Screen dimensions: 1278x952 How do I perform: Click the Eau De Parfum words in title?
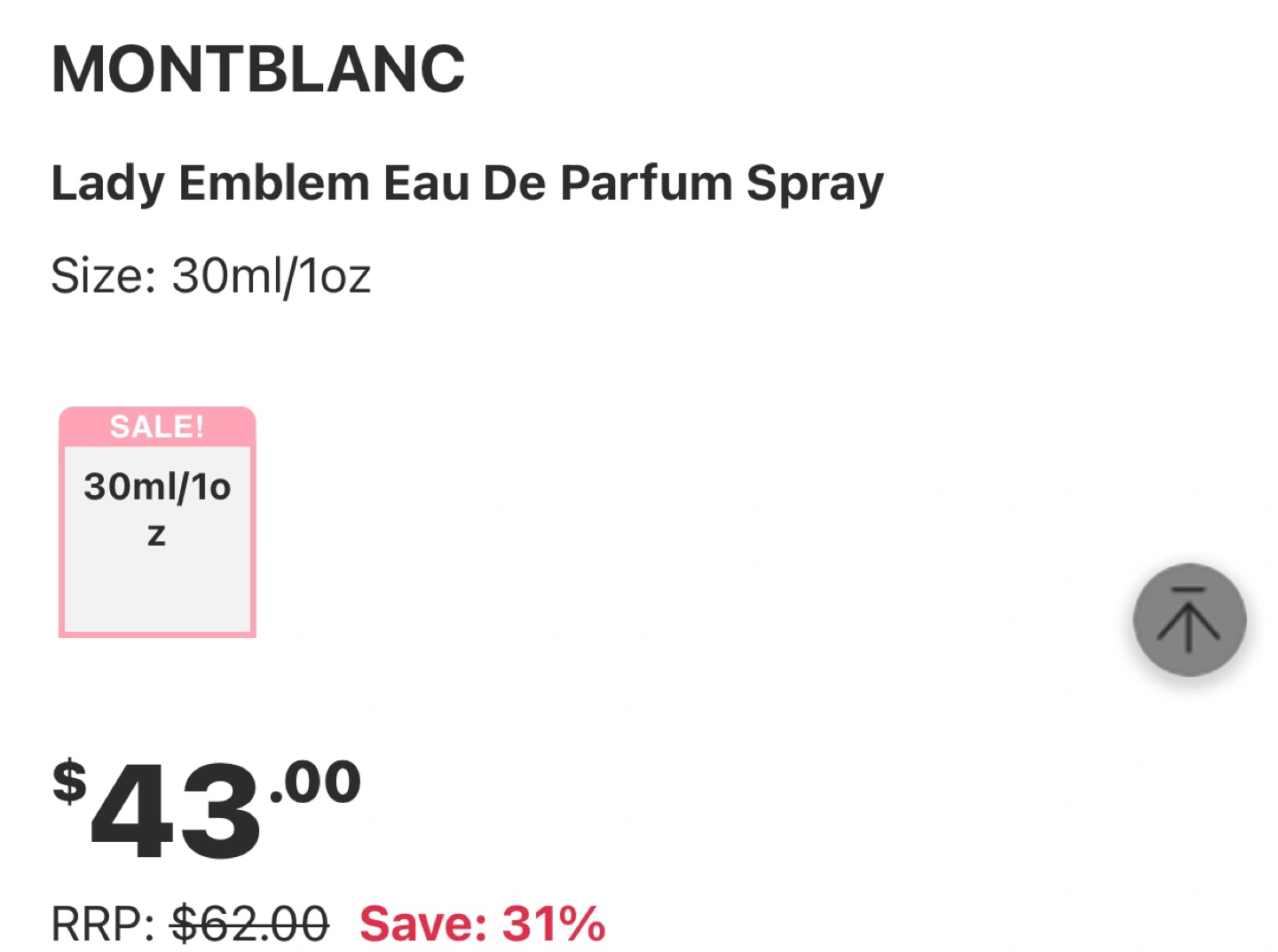[556, 183]
